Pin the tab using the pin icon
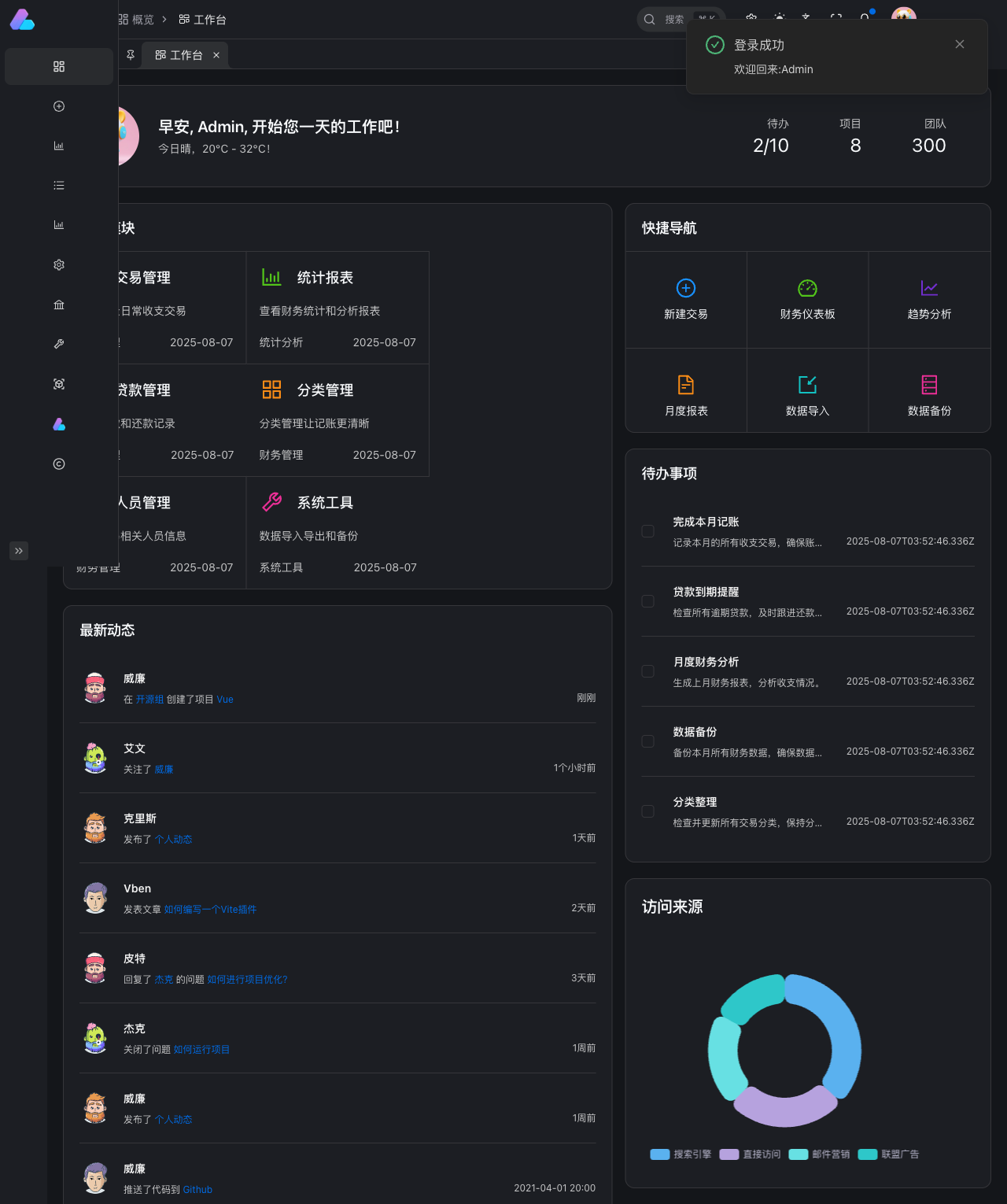 tap(131, 55)
